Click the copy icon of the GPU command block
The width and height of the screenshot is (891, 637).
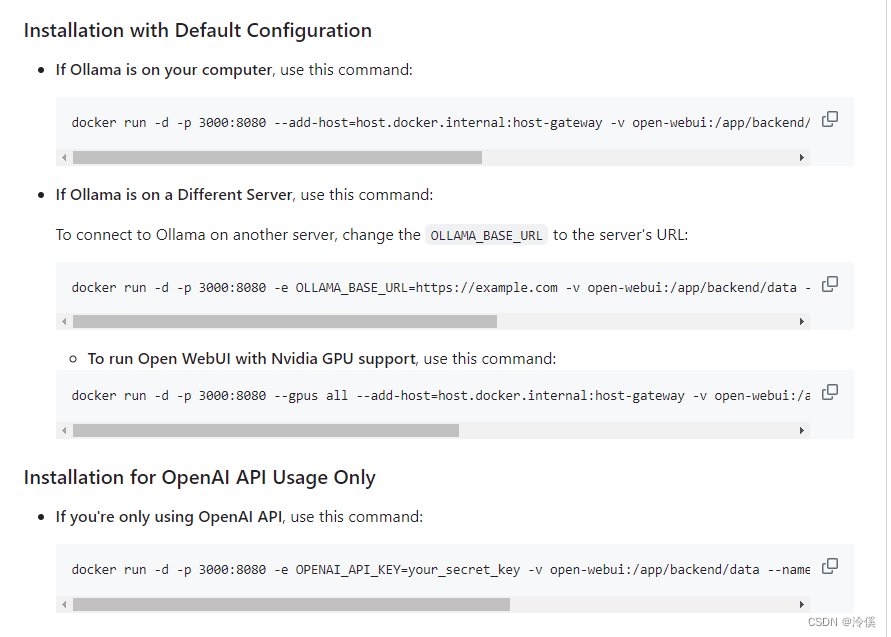(830, 392)
